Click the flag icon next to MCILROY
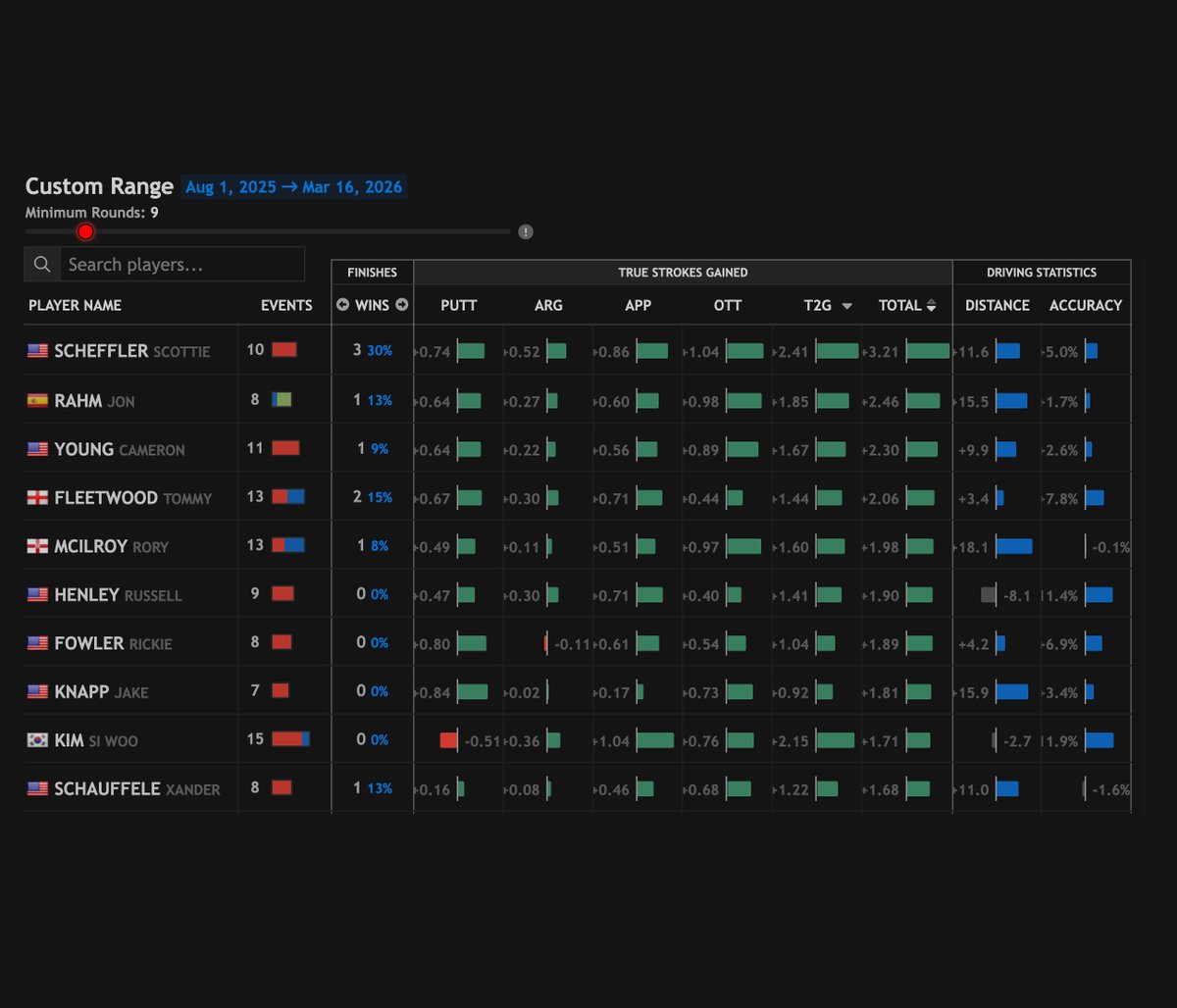1177x1008 pixels. (37, 546)
